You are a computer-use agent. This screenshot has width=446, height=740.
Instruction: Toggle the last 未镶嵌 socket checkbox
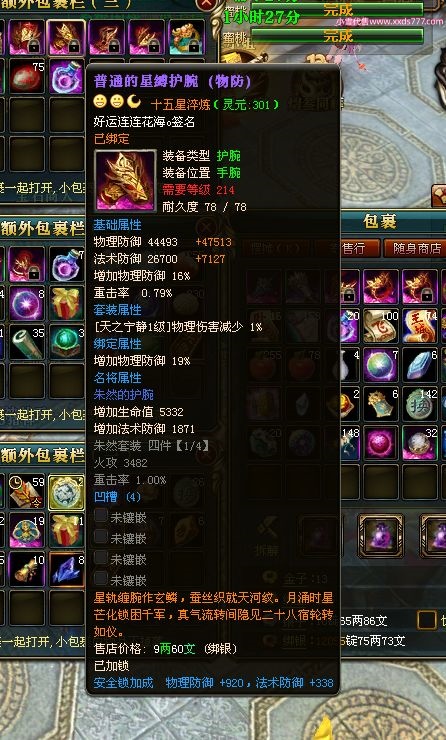[101, 578]
